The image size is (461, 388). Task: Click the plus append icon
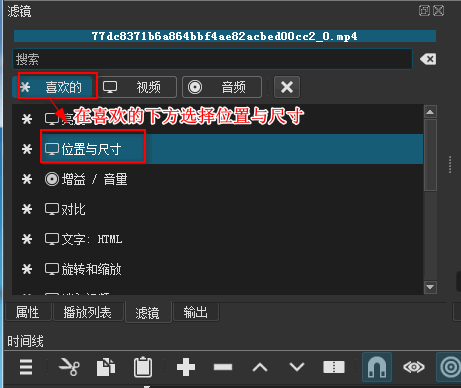coord(186,367)
